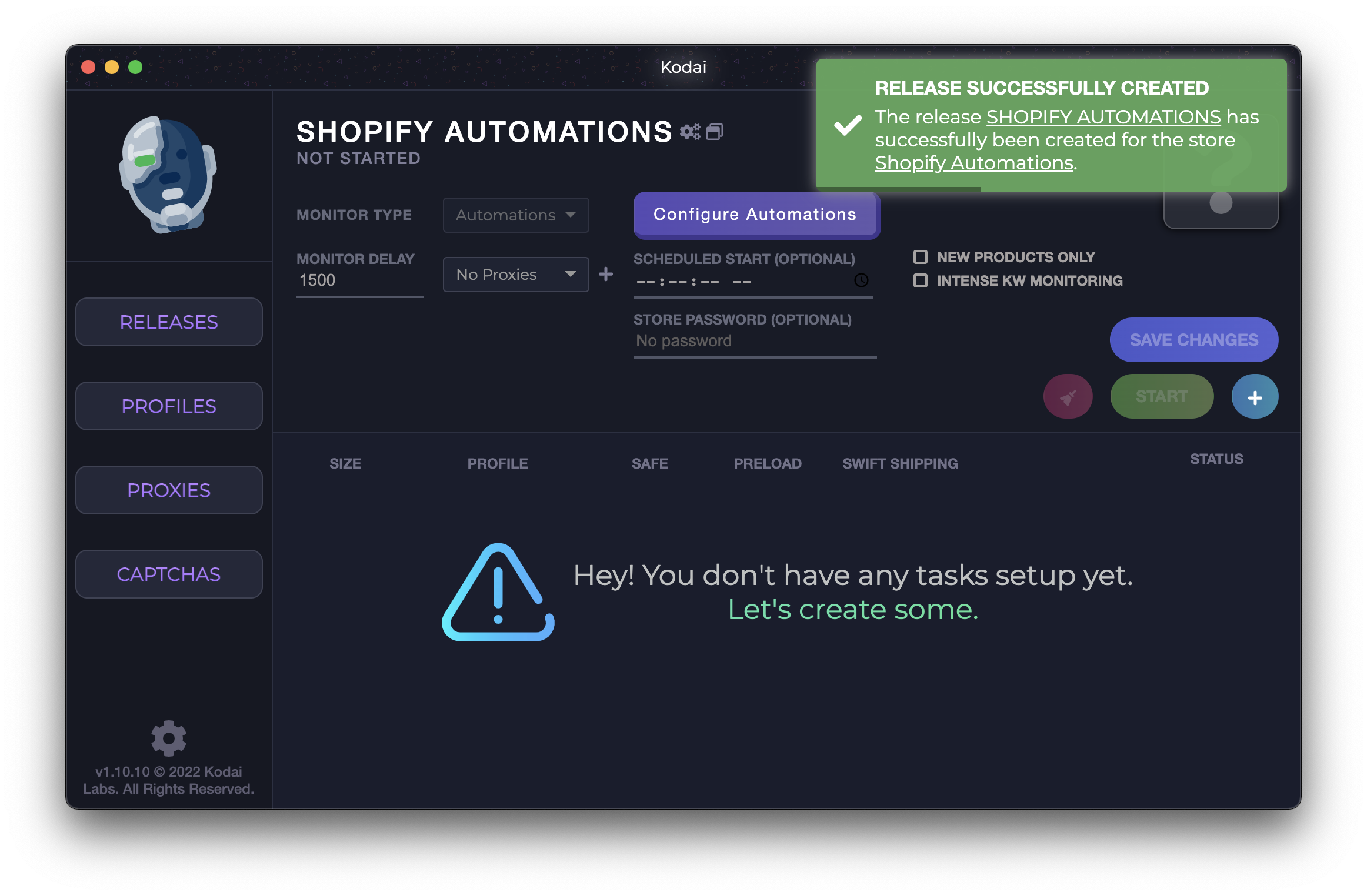
Task: Expand the No Proxies dropdown
Action: [516, 275]
